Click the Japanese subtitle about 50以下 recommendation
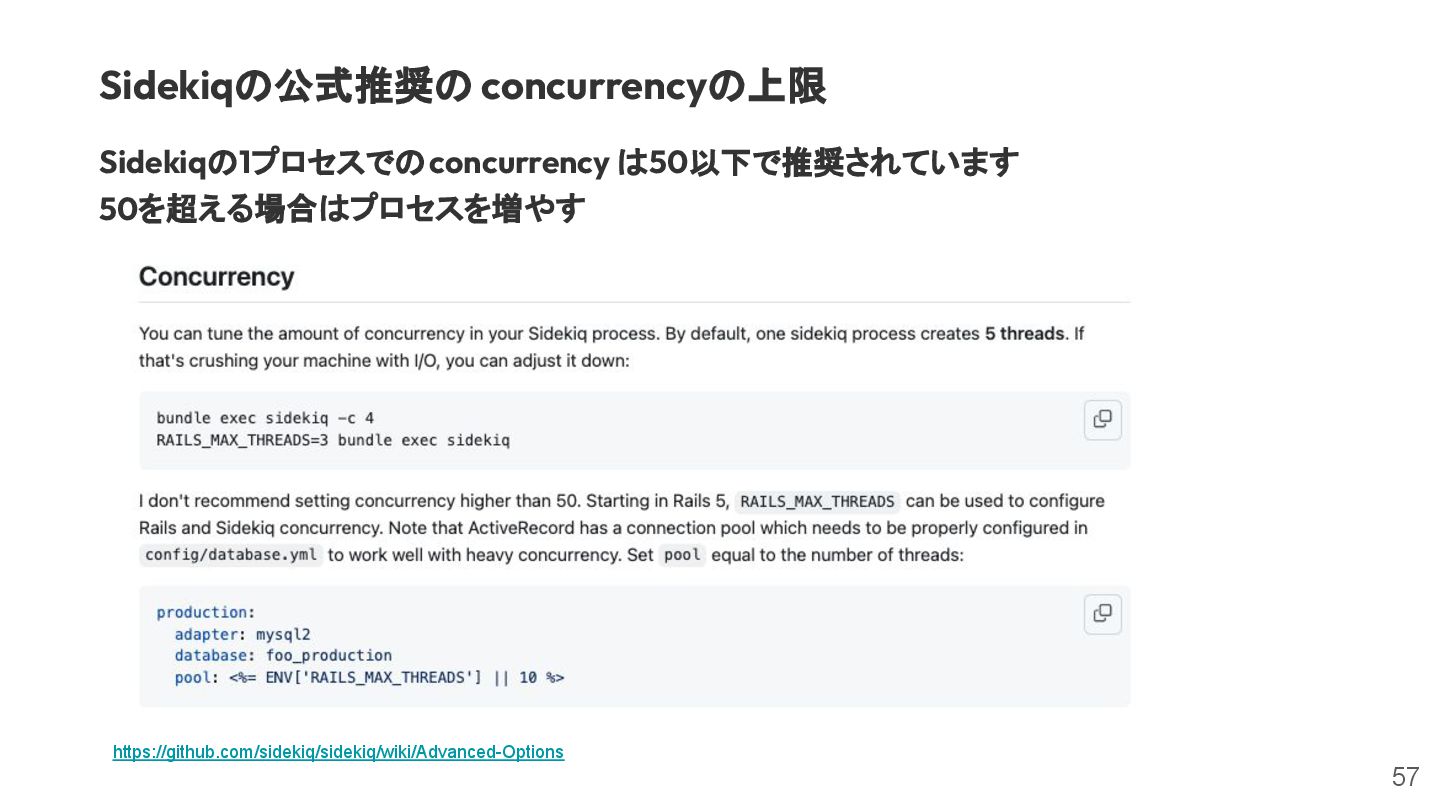The width and height of the screenshot is (1440, 810). (559, 162)
